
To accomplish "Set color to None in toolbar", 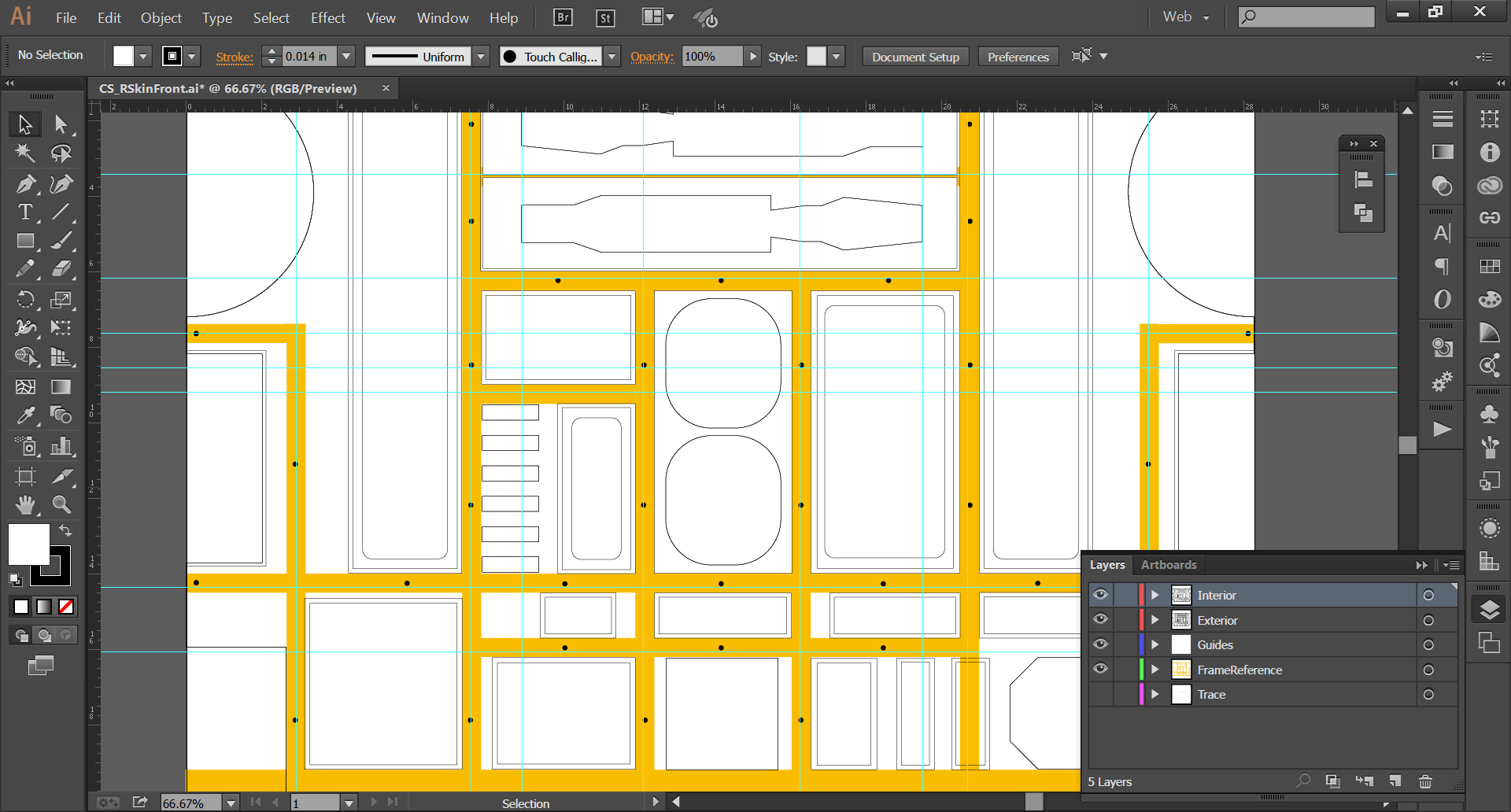I will point(66,607).
